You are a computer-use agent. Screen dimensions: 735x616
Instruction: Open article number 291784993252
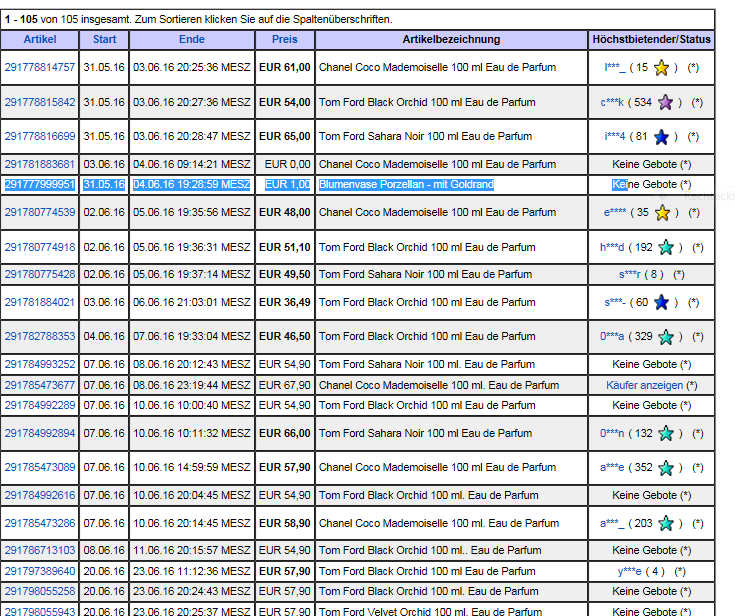(x=40, y=364)
